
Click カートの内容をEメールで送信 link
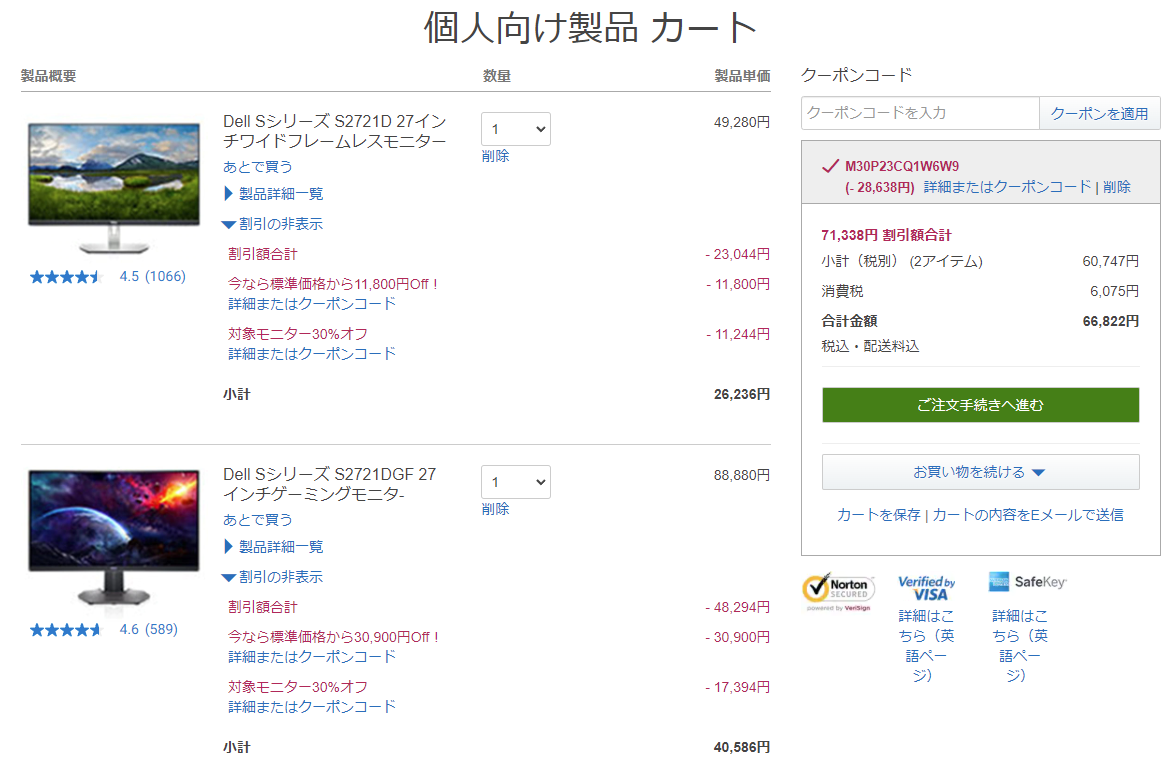[1028, 515]
